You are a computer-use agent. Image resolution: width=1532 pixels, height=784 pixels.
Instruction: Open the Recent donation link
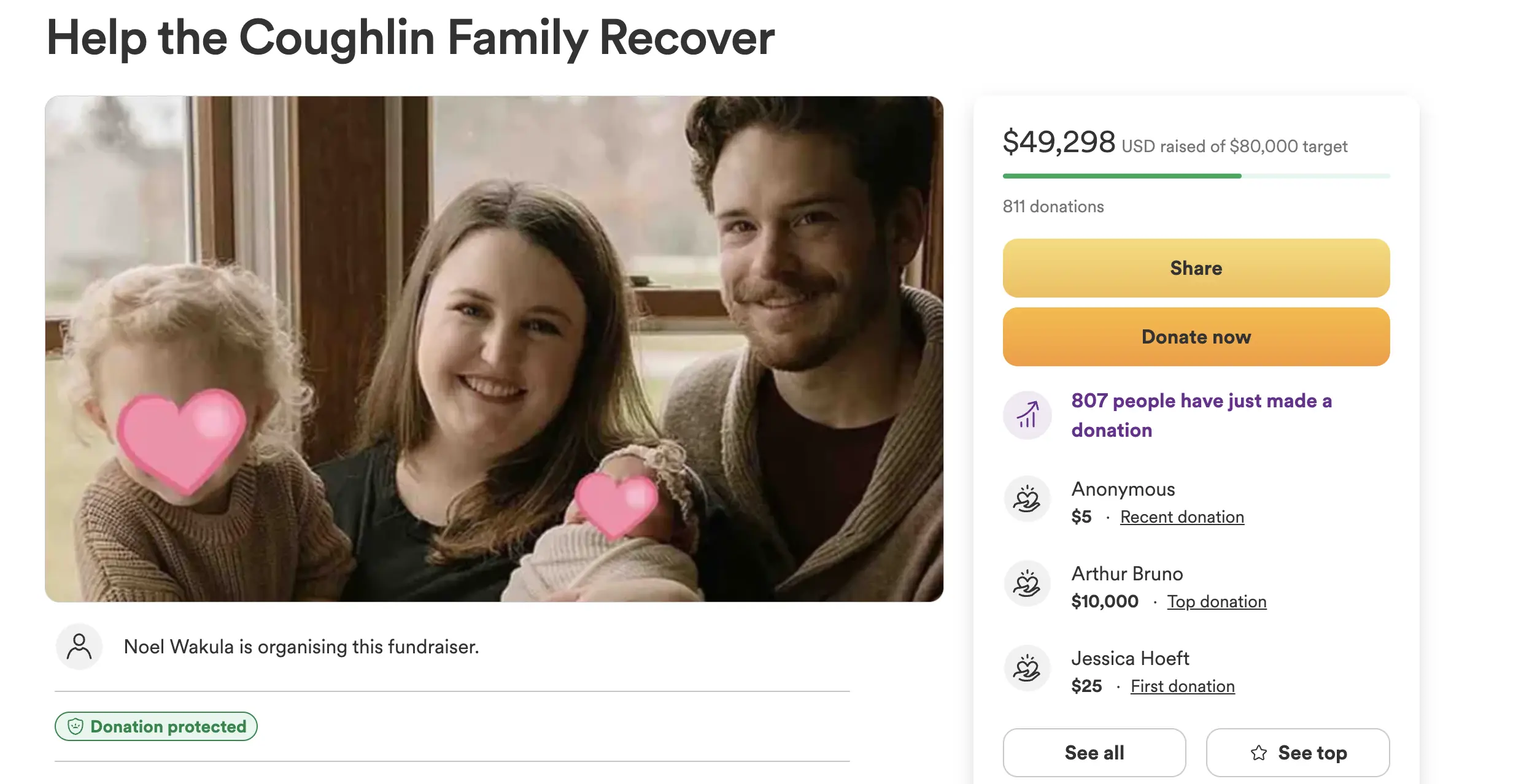(1182, 517)
